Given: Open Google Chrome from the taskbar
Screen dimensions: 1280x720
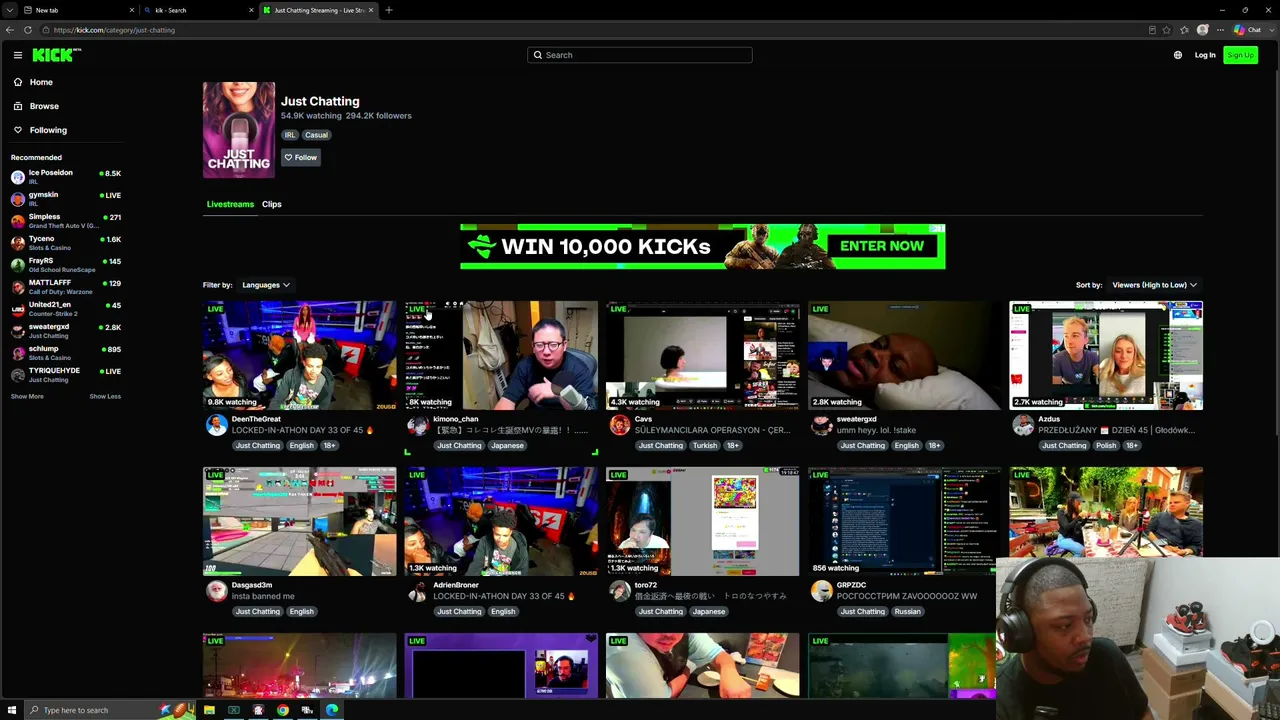Looking at the screenshot, I should pos(283,710).
